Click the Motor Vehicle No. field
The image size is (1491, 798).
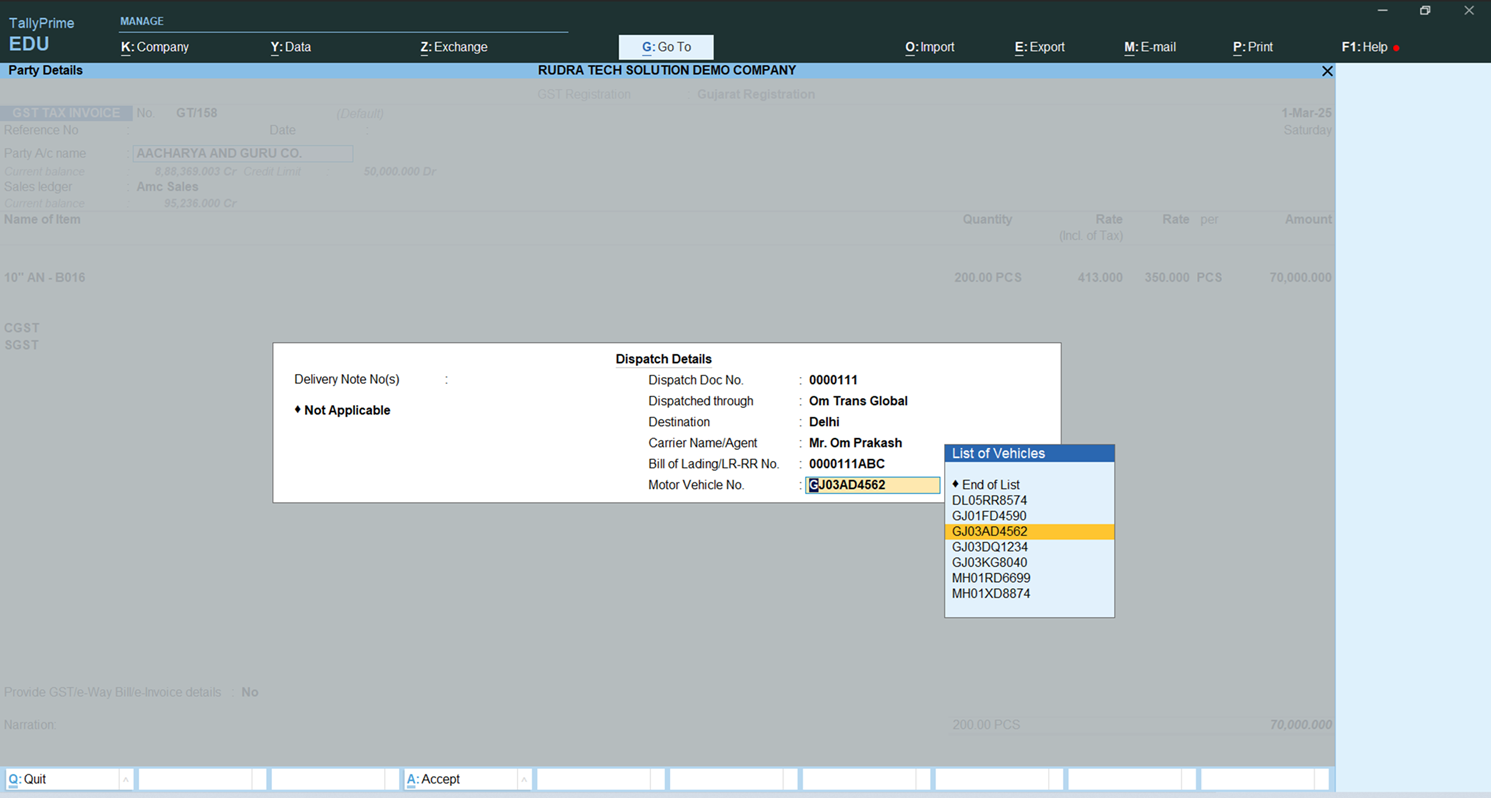click(873, 485)
